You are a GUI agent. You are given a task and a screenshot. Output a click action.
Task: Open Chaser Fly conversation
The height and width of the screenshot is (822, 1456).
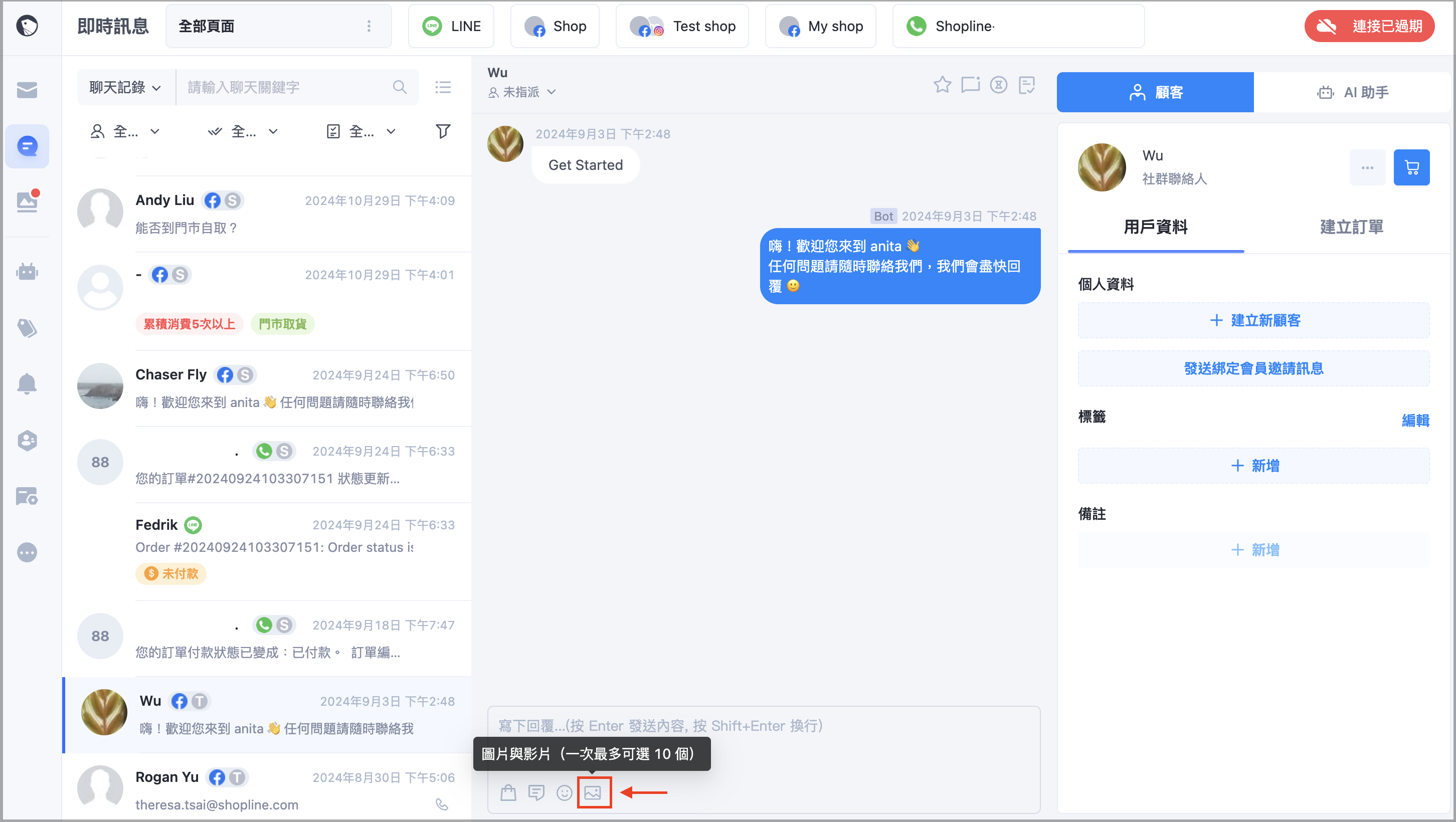(x=267, y=388)
